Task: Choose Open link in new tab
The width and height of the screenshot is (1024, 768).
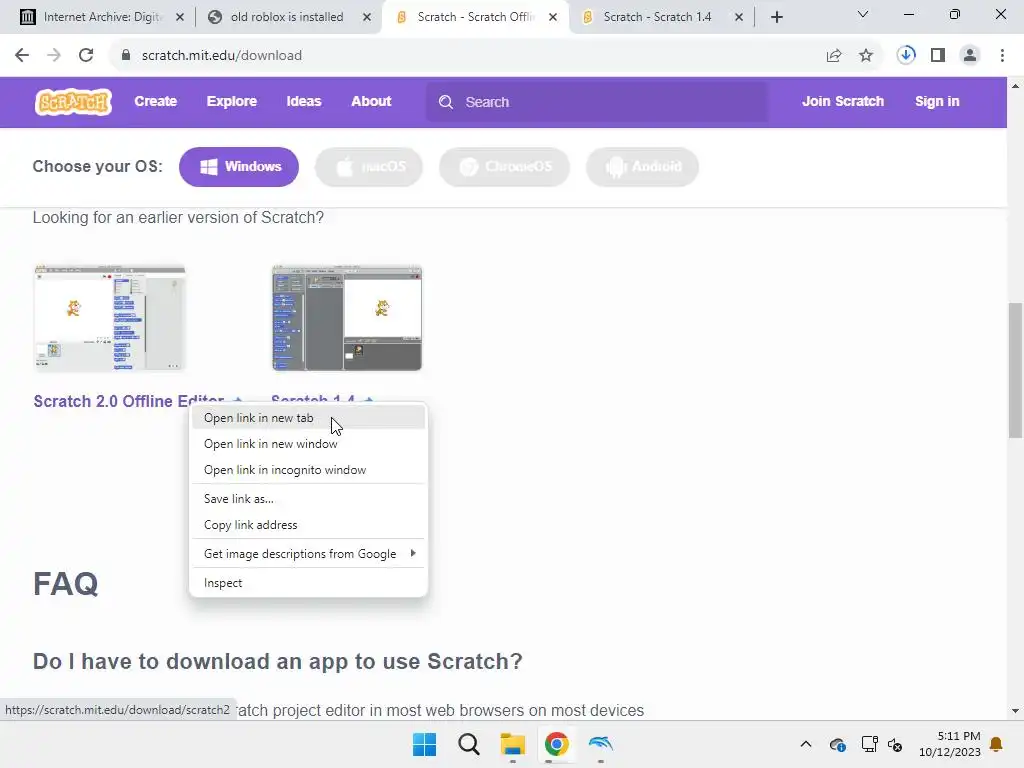Action: pos(308,418)
